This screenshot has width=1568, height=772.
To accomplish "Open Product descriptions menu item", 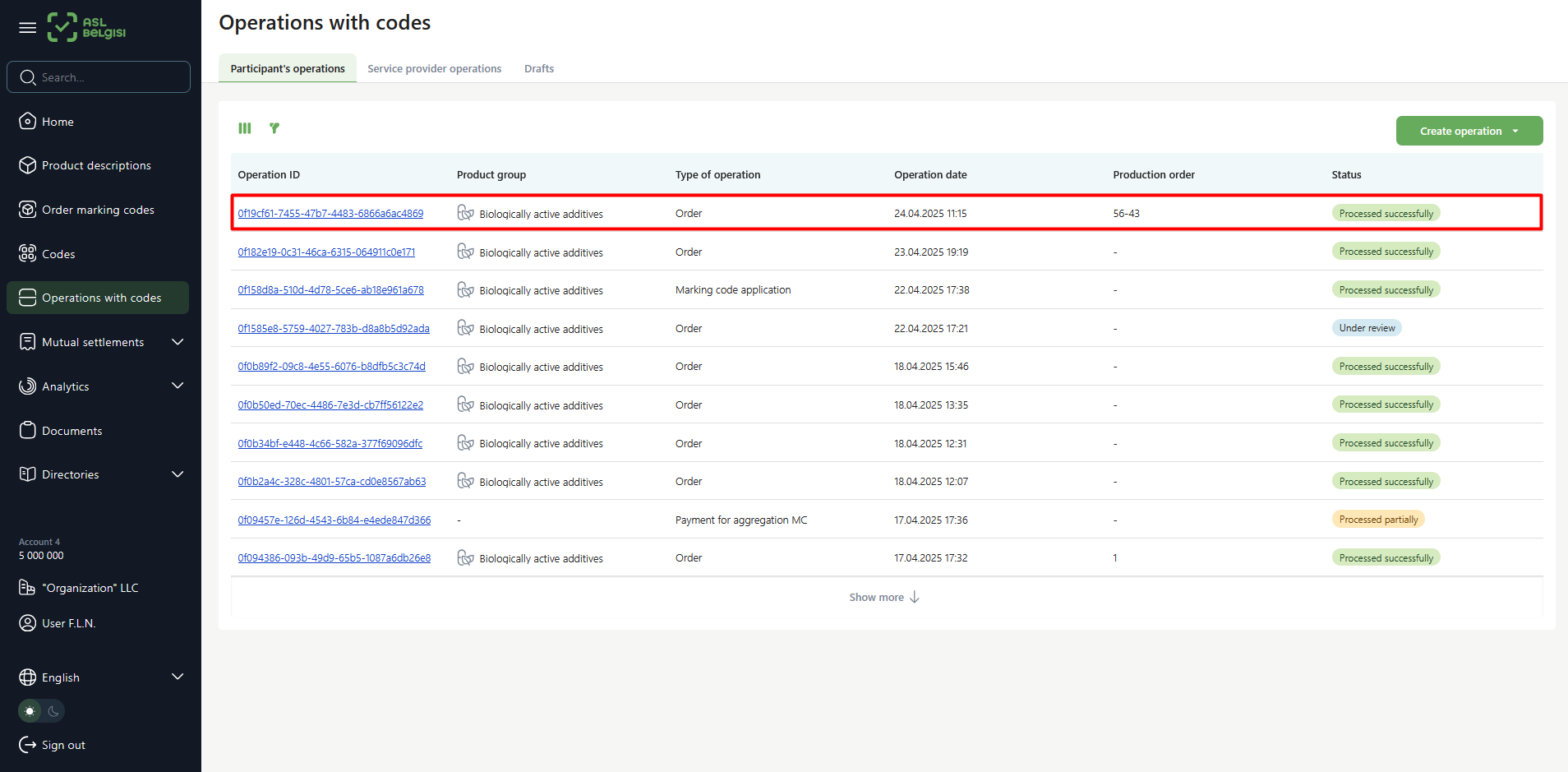I will click(x=98, y=165).
